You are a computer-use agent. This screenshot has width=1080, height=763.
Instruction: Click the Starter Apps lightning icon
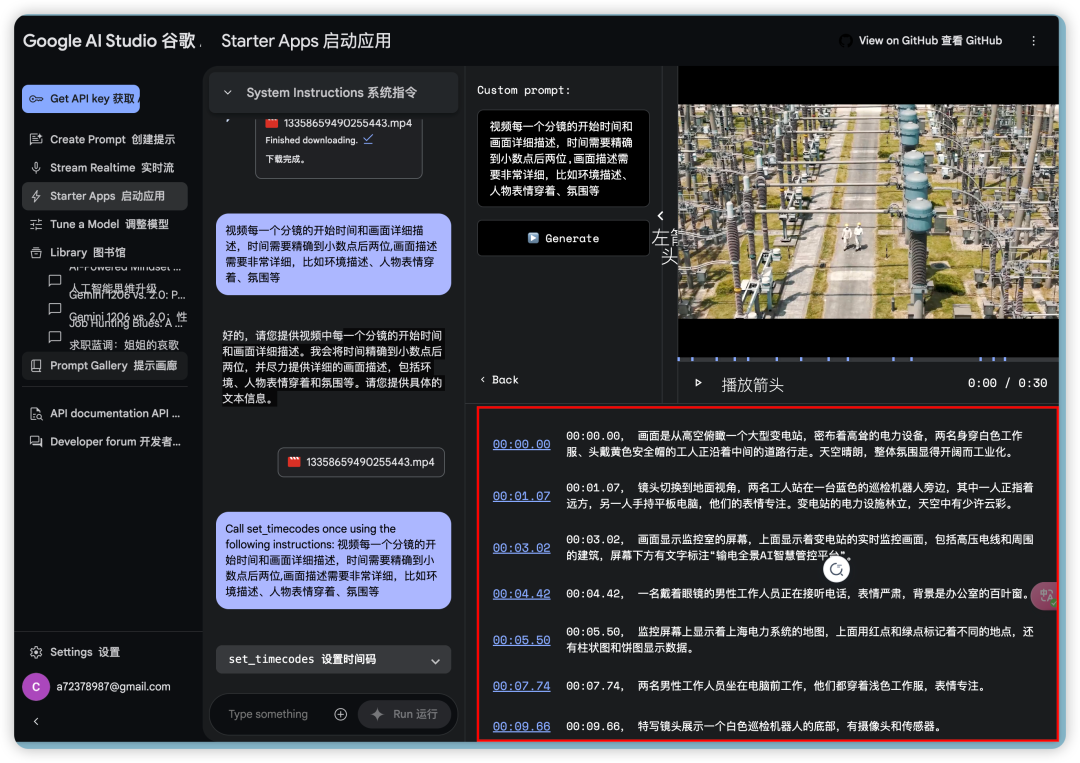tap(36, 196)
